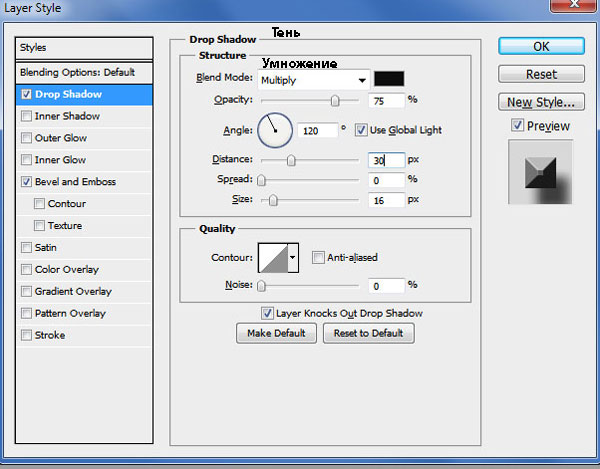This screenshot has height=469, width=600.
Task: Toggle the Preview checkbox
Action: click(x=517, y=125)
